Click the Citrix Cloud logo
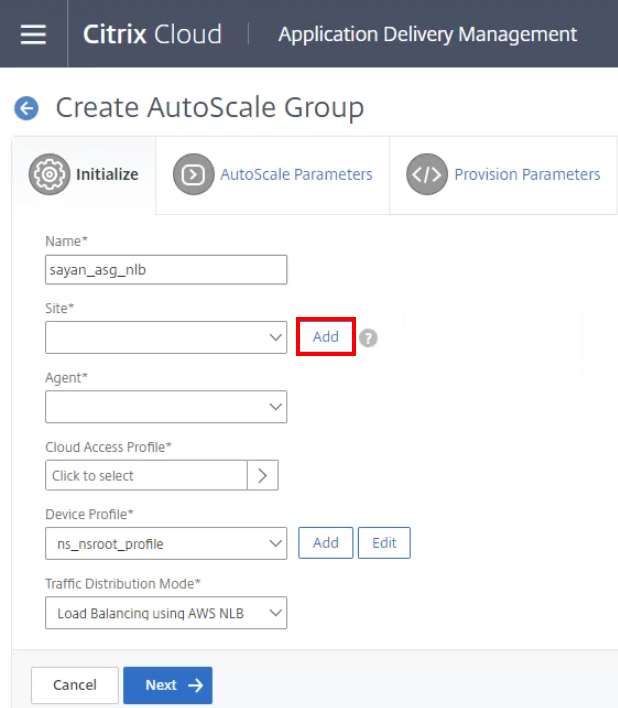Screen dimensions: 618x708 [152, 34]
